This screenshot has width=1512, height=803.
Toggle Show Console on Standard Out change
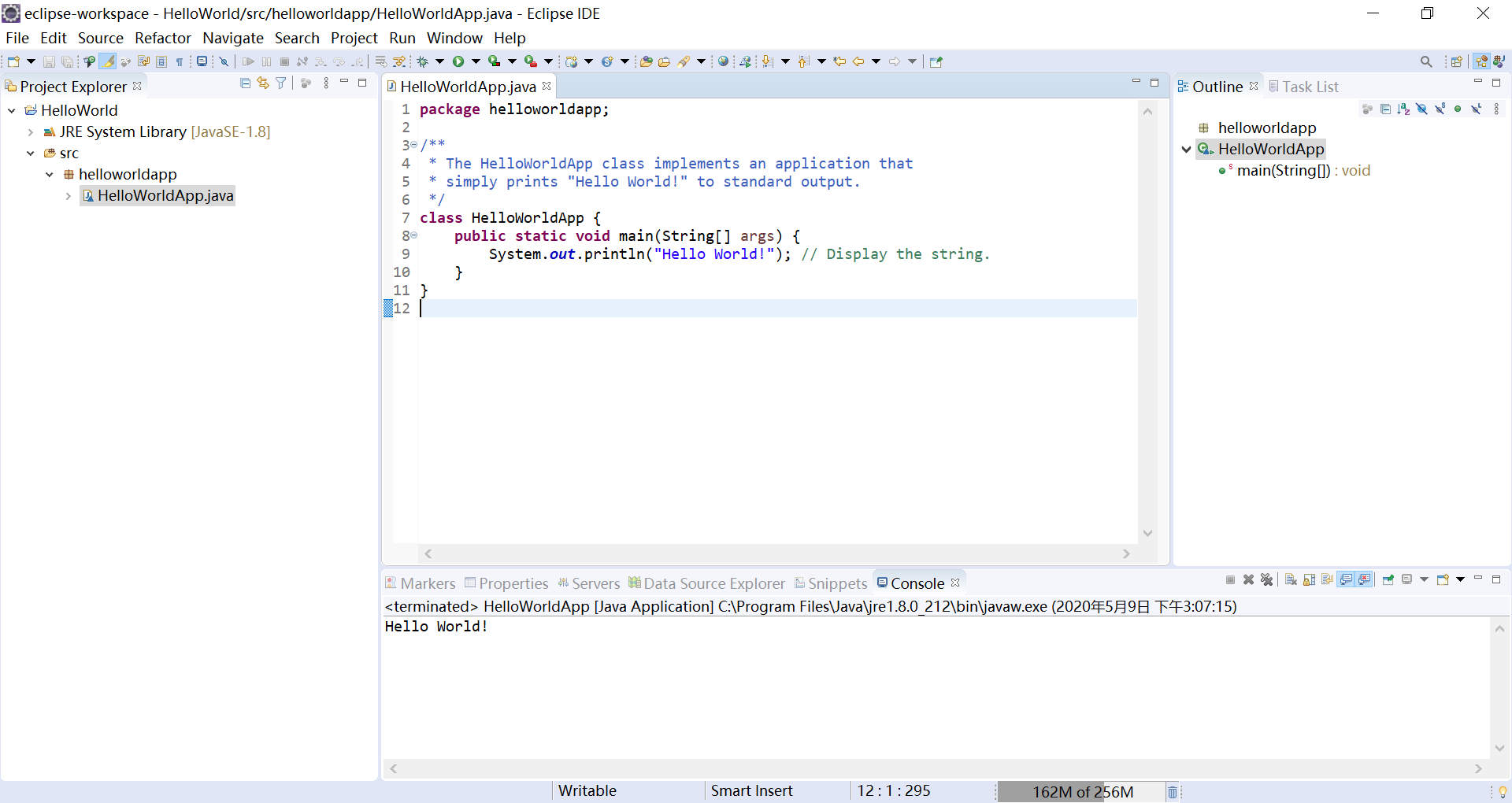pos(1346,579)
